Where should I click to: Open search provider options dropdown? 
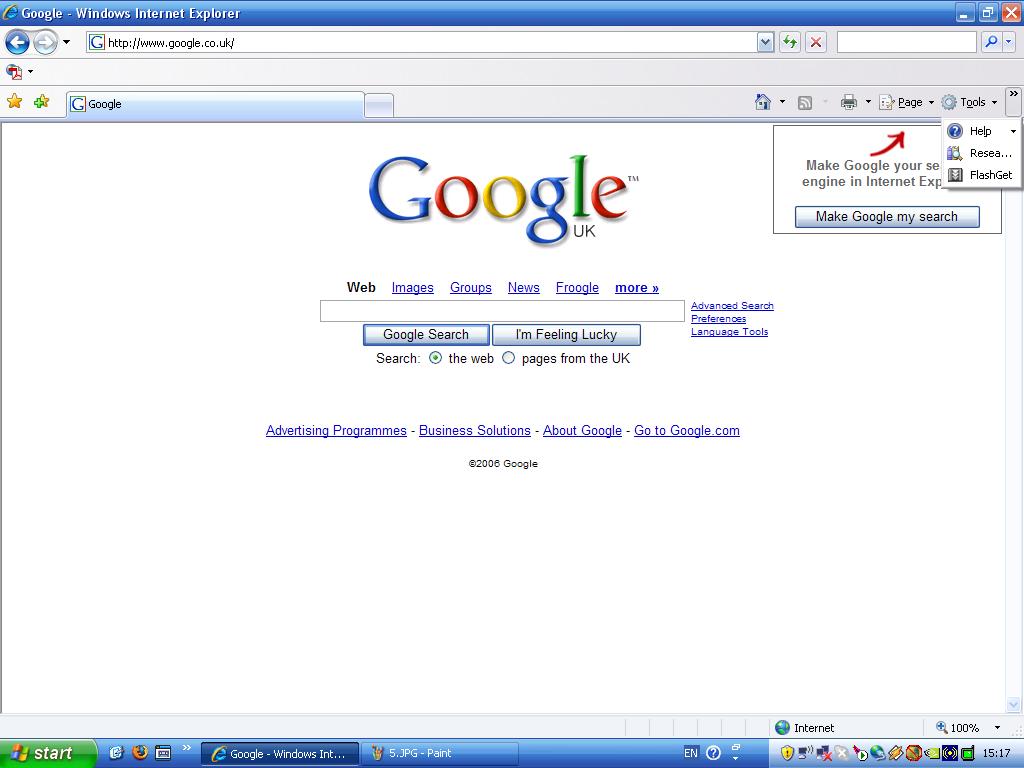(x=1008, y=42)
